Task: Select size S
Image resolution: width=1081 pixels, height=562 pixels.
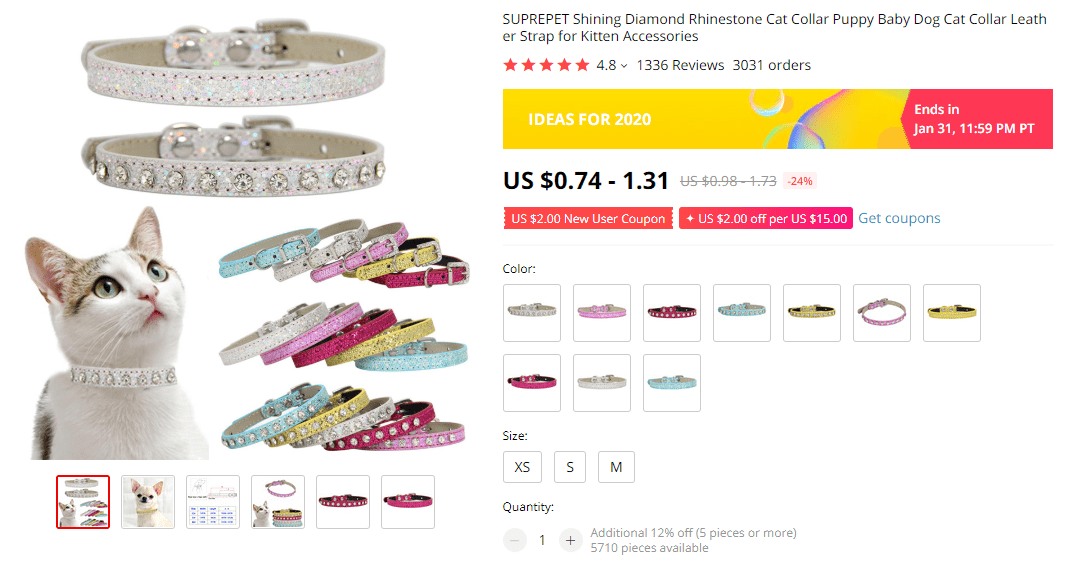Action: point(570,467)
